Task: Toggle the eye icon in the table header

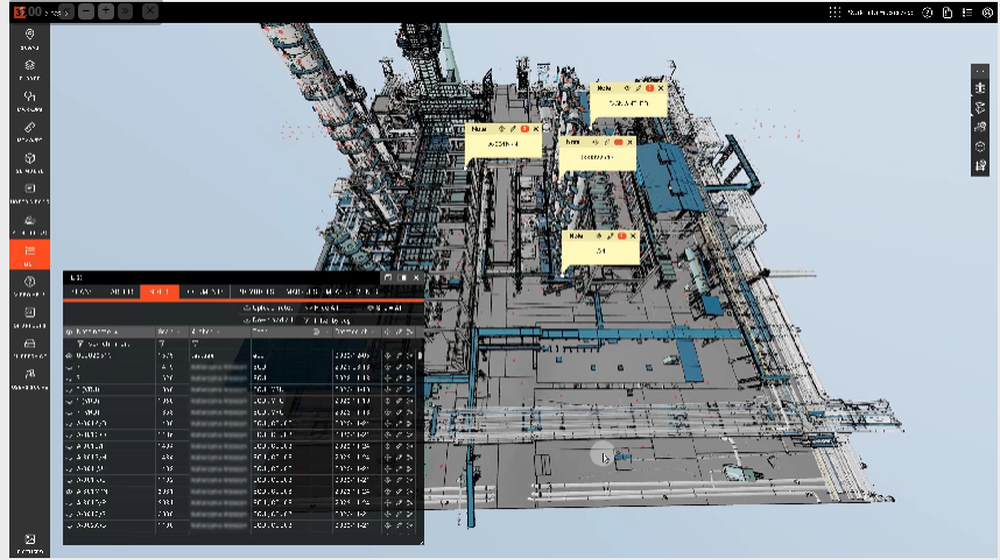Action: pos(70,332)
